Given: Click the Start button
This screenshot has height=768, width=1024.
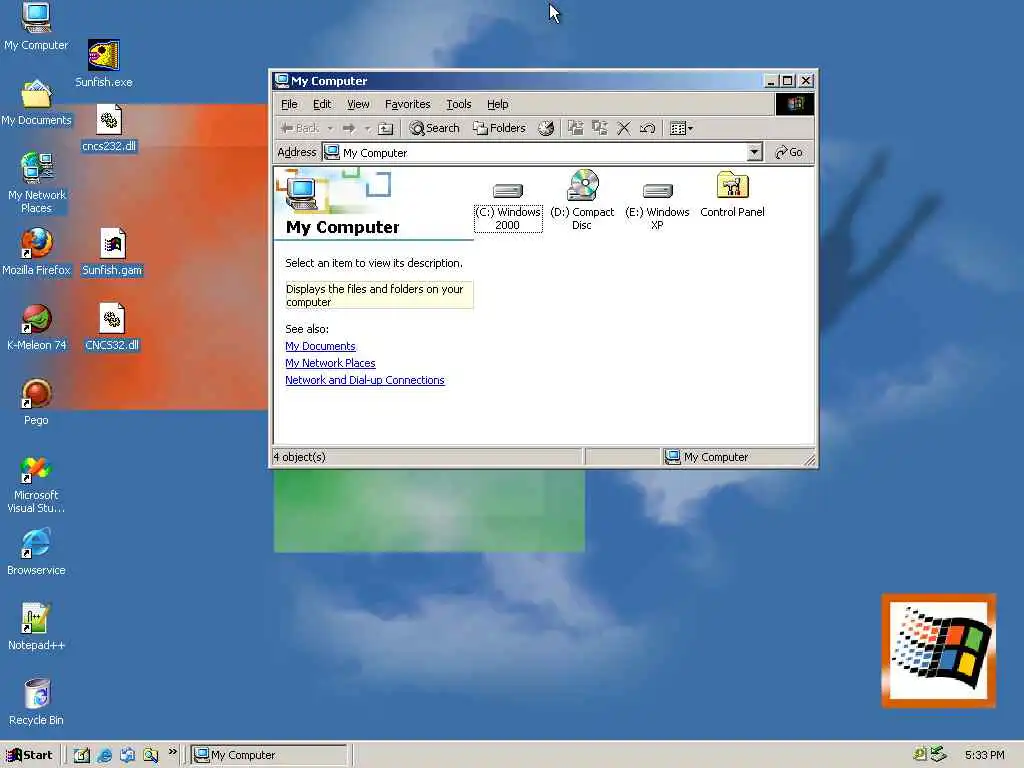Looking at the screenshot, I should (30, 755).
